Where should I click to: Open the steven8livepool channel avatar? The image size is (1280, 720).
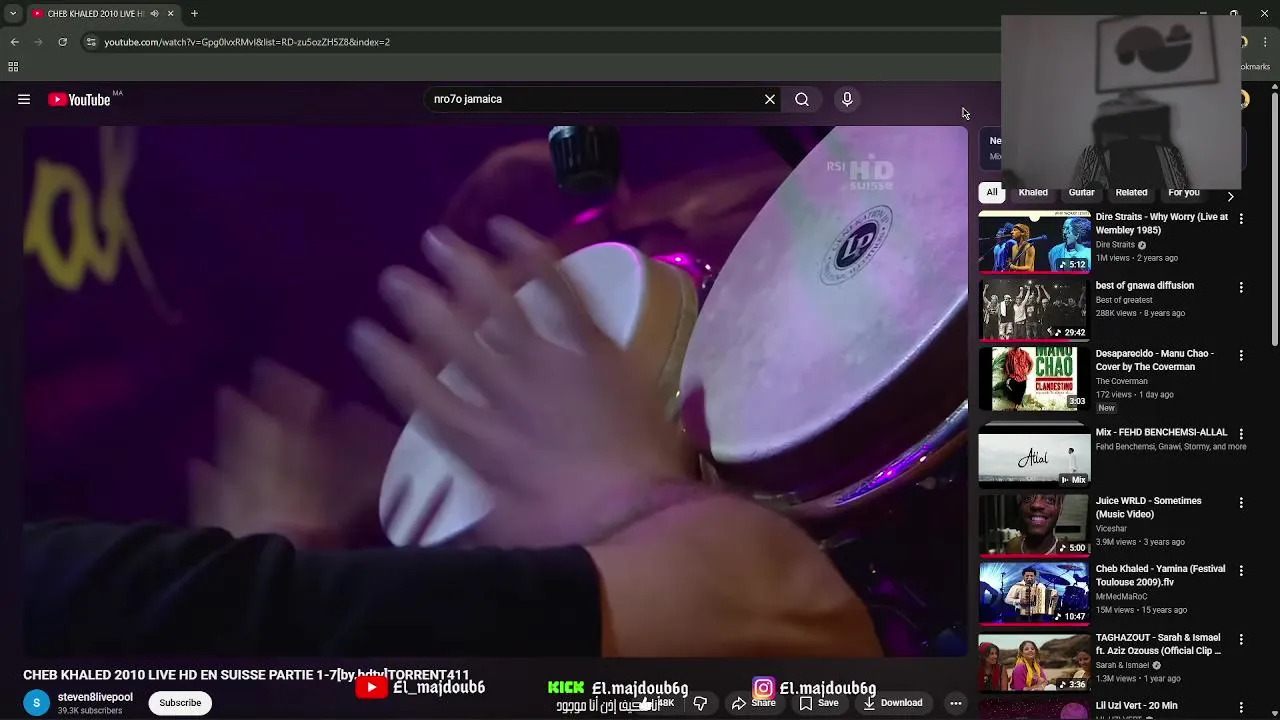tap(36, 703)
